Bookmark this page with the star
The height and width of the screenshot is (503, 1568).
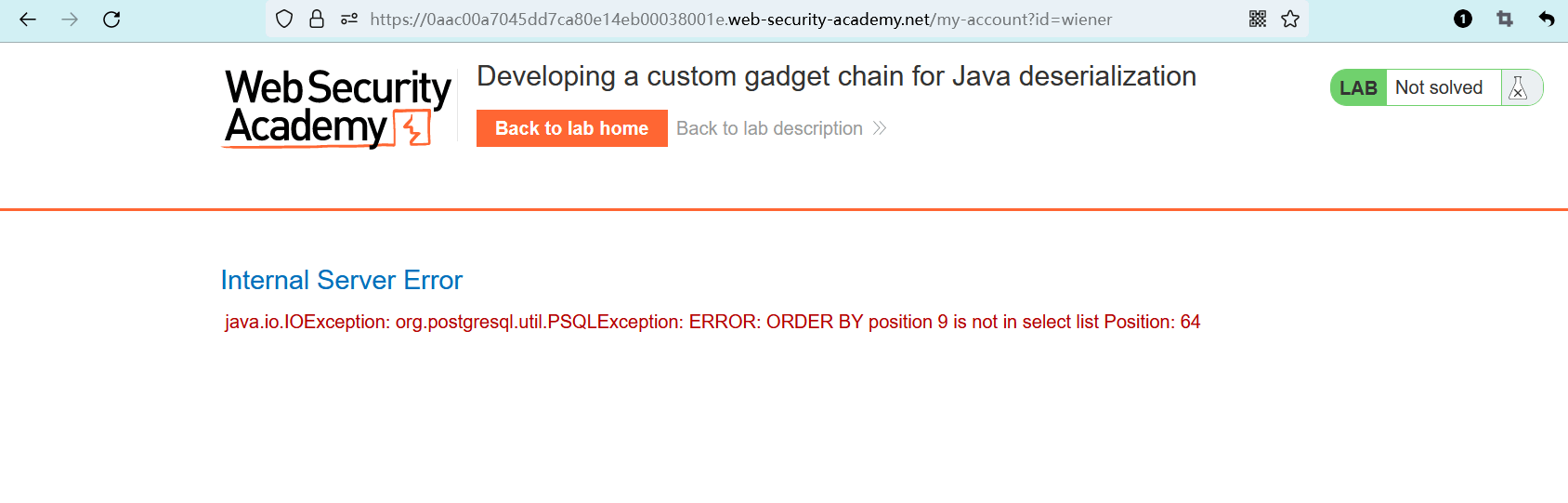click(x=1290, y=20)
